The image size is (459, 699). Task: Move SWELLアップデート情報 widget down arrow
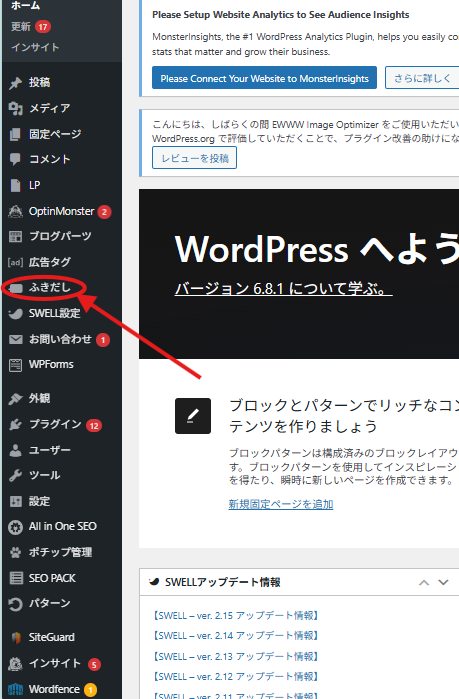[443, 583]
